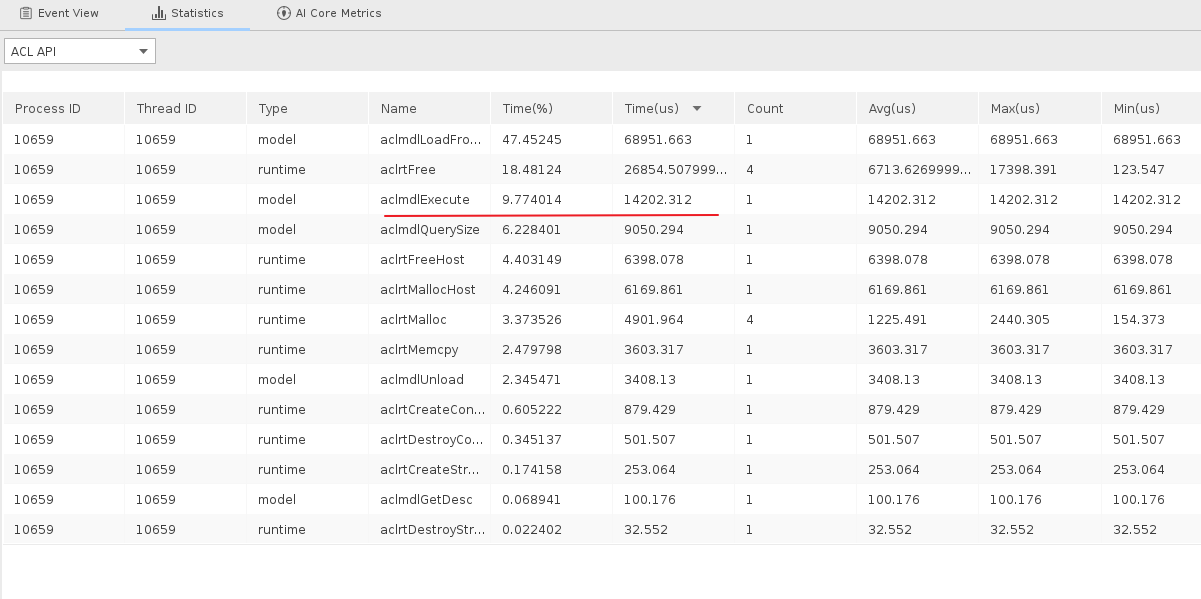Viewport: 1201px width, 599px height.
Task: Select the aclrtDestroyStr... name cell
Action: click(430, 530)
